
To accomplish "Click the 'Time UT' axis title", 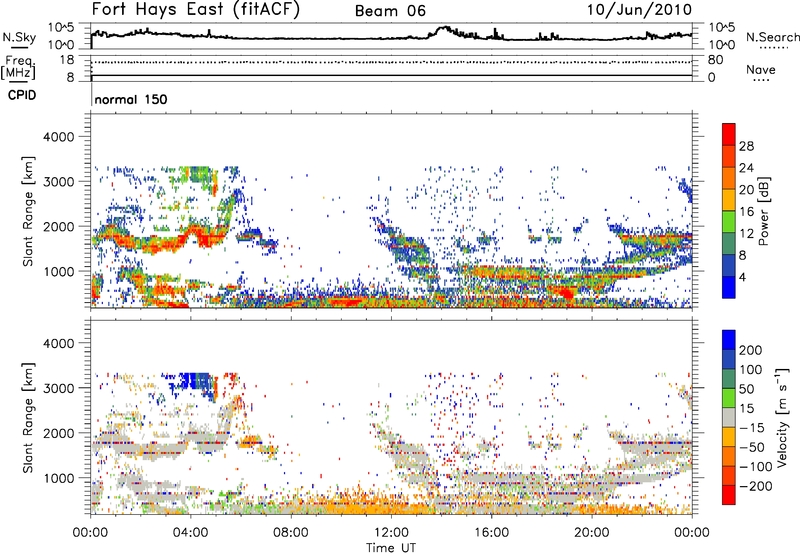I will tap(391, 547).
